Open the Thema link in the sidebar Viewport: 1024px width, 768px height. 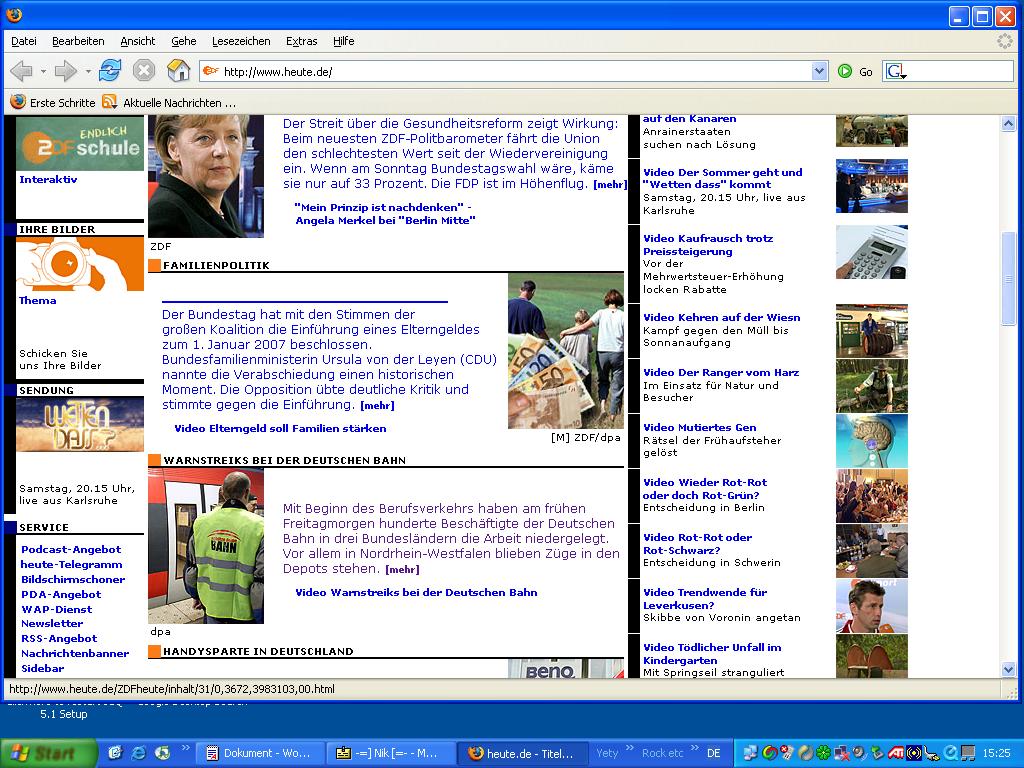pyautogui.click(x=37, y=300)
